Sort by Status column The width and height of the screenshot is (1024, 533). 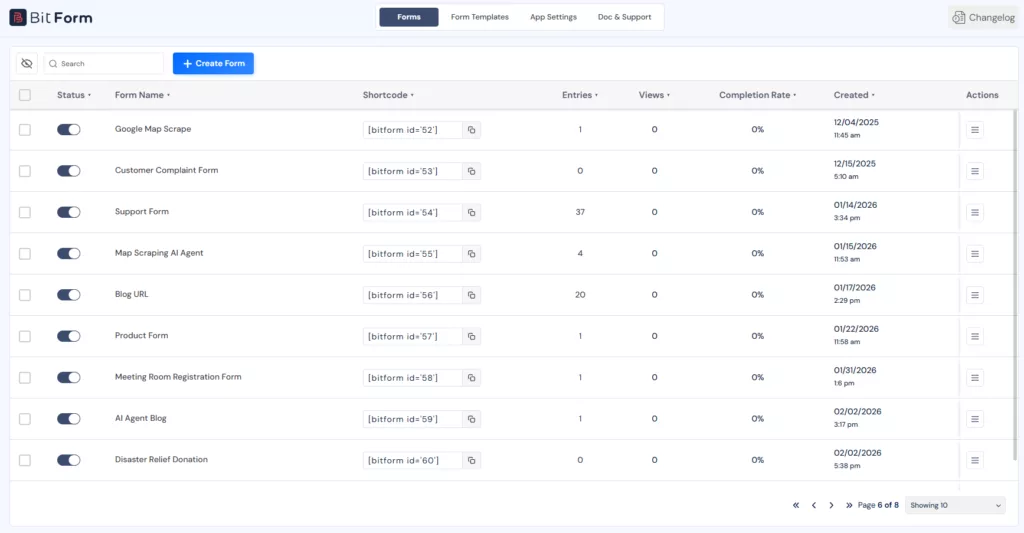click(x=73, y=95)
